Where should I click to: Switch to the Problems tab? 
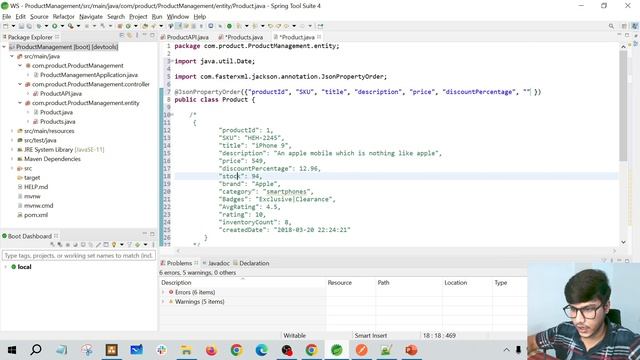[179, 263]
